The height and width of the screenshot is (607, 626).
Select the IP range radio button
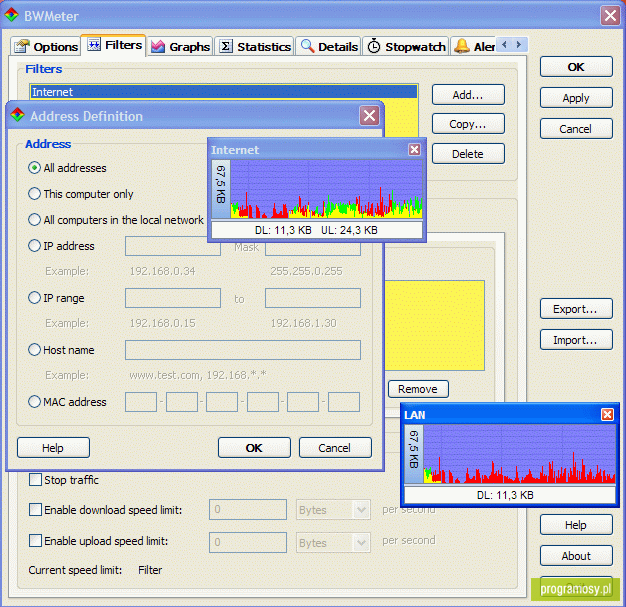pos(34,298)
